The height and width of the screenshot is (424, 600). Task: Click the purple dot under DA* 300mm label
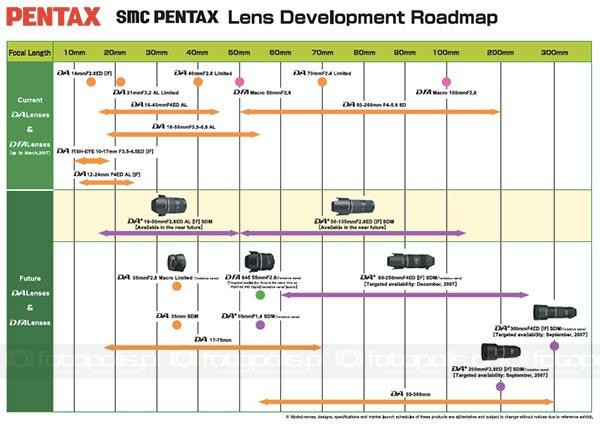[x=554, y=346]
